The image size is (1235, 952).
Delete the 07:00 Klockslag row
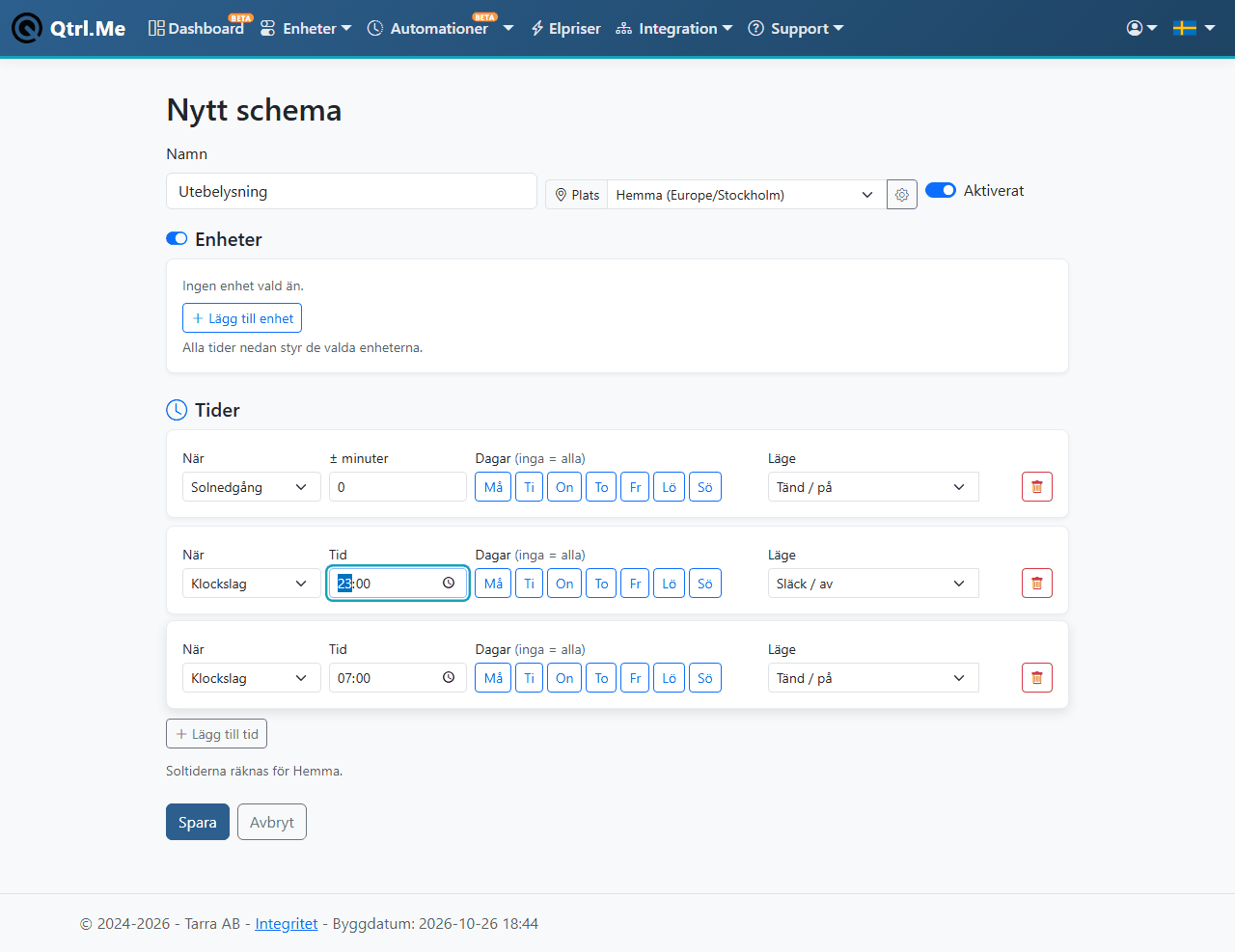(1037, 678)
